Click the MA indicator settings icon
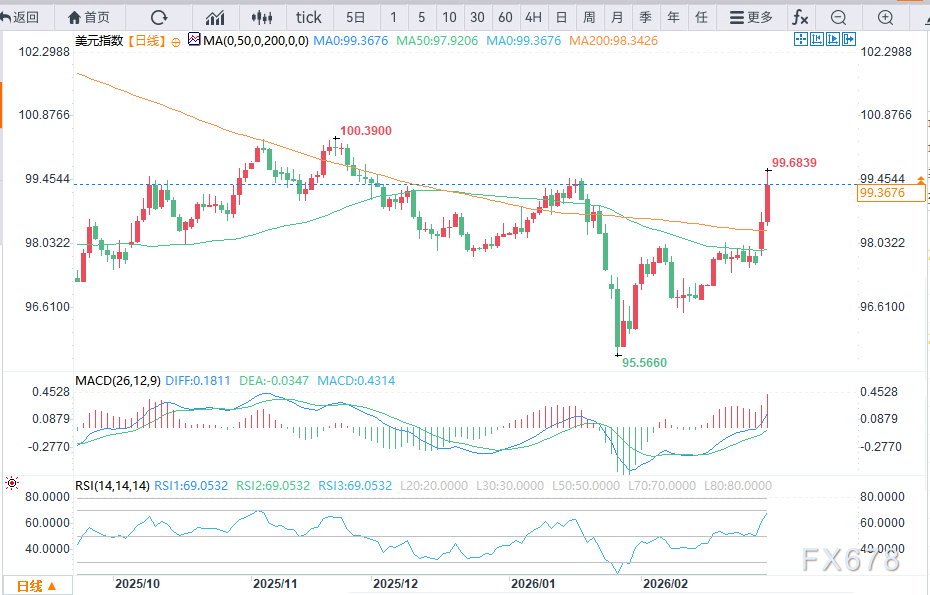This screenshot has height=595, width=930. [194, 40]
